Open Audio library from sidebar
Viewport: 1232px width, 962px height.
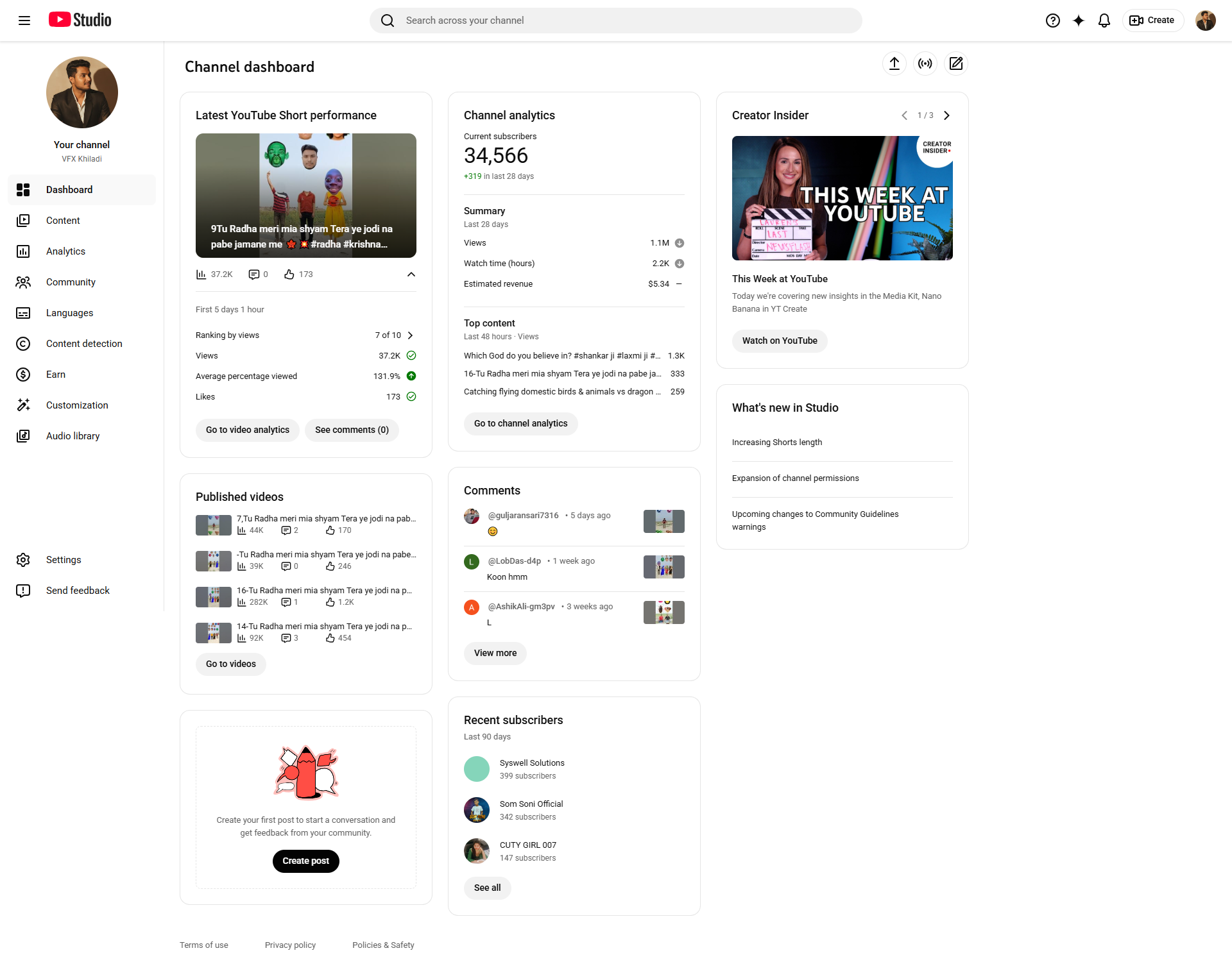pos(73,436)
